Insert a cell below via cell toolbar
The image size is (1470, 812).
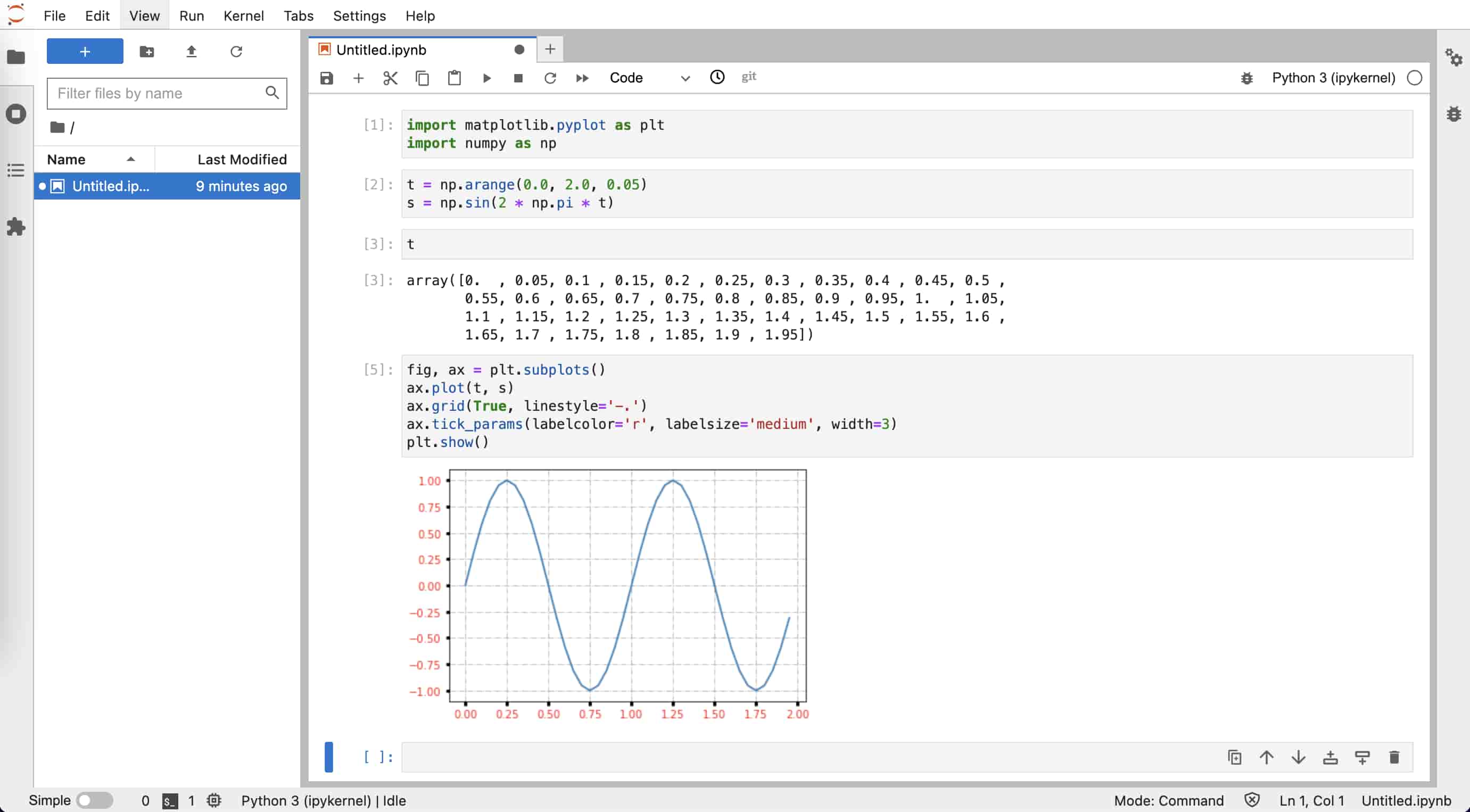pos(1362,757)
